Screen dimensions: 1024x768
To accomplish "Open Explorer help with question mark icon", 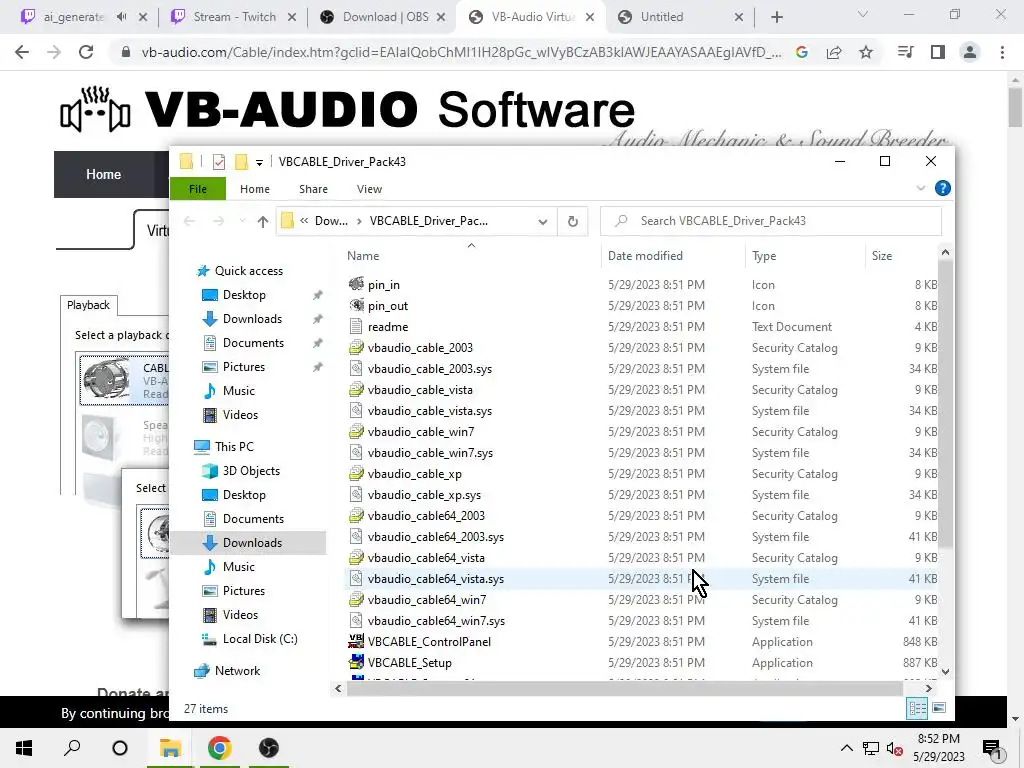I will [942, 188].
